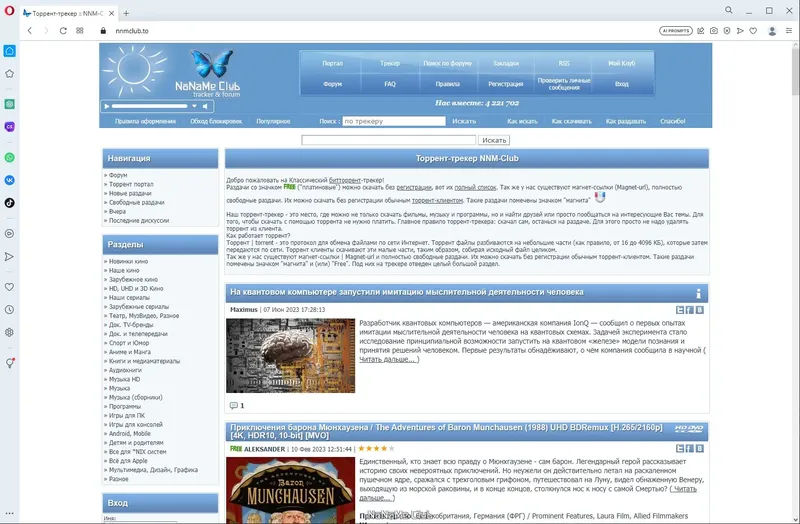Open comments bubble under quantum news
The height and width of the screenshot is (524, 800).
click(x=234, y=406)
